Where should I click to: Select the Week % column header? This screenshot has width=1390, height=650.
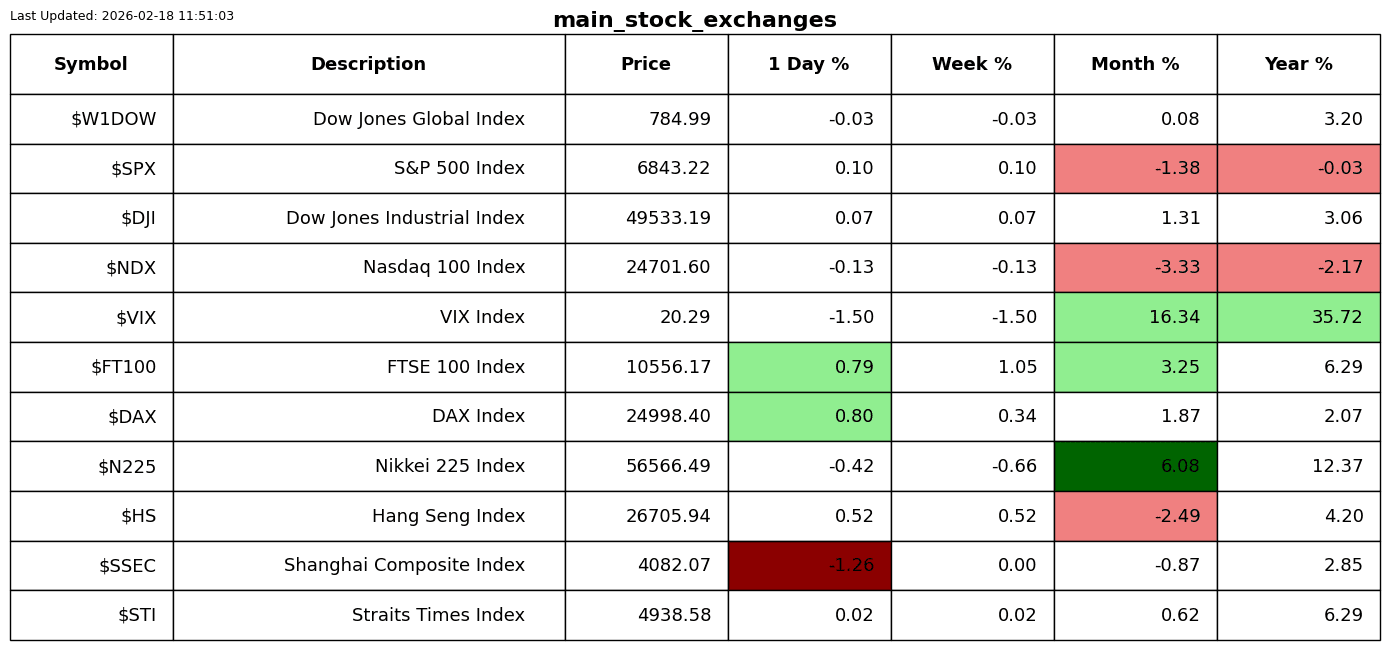pyautogui.click(x=972, y=64)
